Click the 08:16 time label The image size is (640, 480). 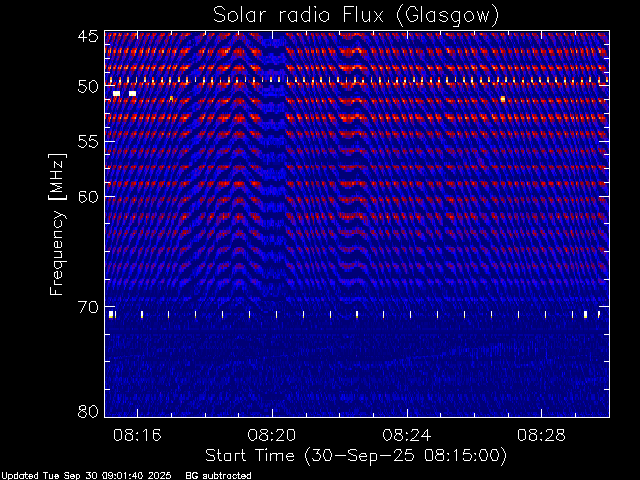[137, 435]
